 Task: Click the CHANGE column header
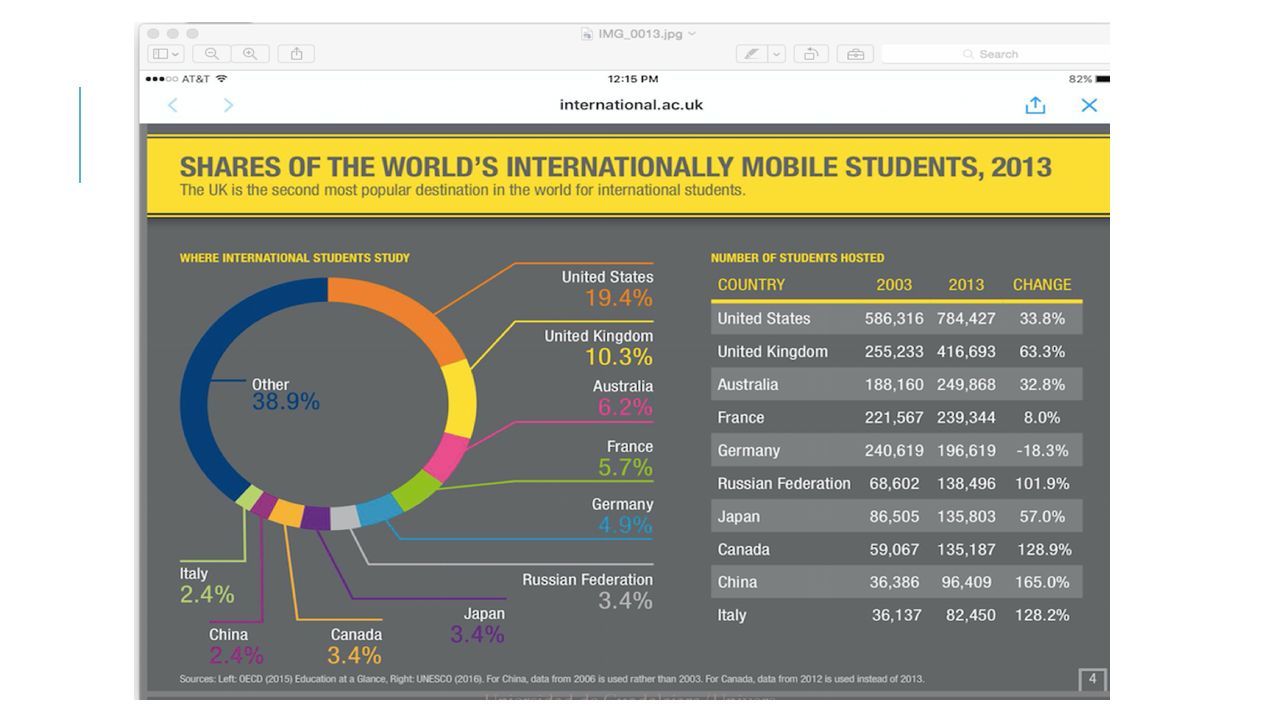pyautogui.click(x=1042, y=285)
